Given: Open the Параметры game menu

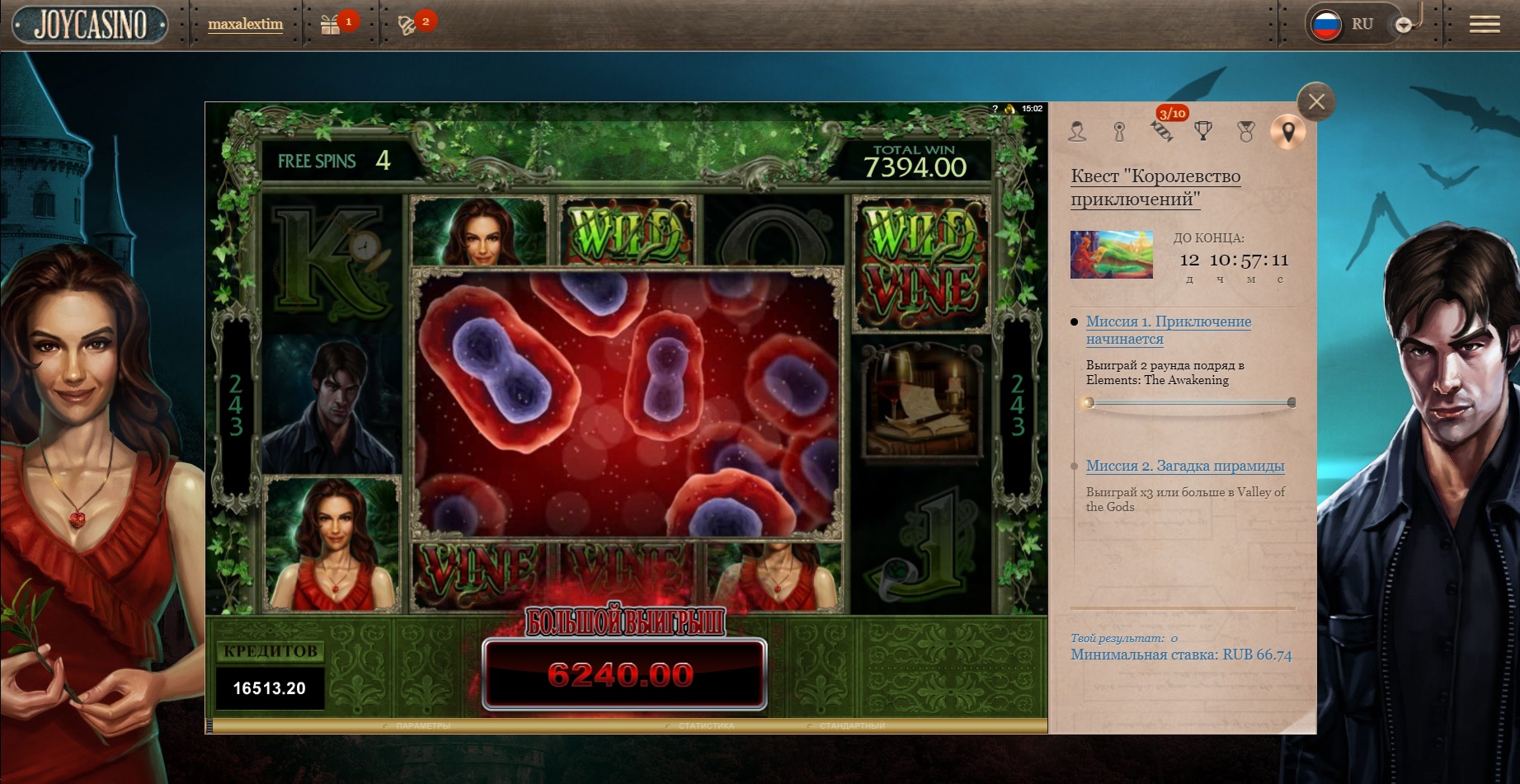Looking at the screenshot, I should (x=422, y=726).
